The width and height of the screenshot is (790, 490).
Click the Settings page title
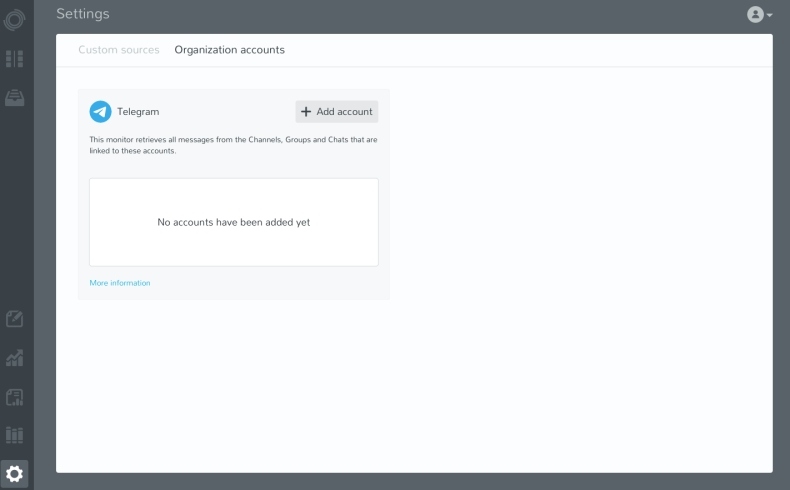(x=83, y=14)
